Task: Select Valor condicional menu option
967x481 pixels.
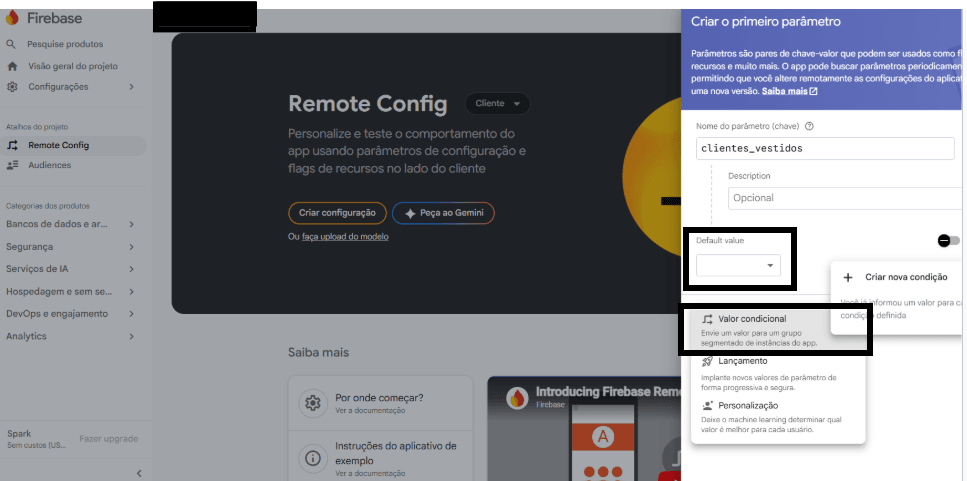Action: click(778, 330)
